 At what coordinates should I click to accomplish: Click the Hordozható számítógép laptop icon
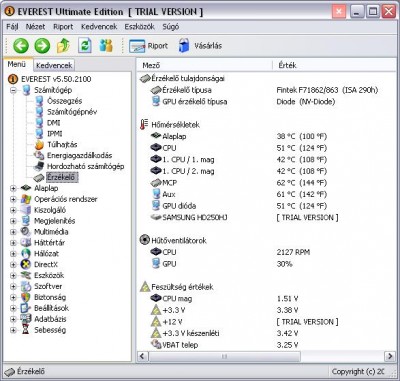[39, 166]
